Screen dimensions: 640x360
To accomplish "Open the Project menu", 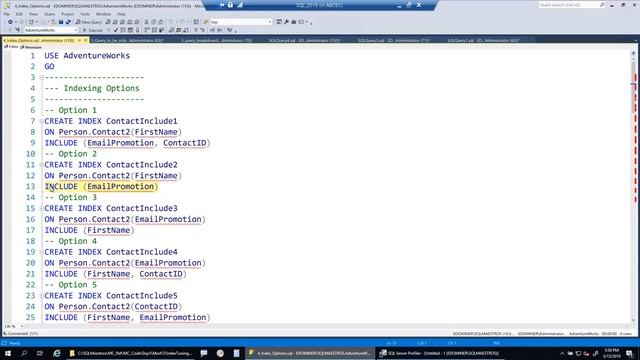I will (68, 14).
